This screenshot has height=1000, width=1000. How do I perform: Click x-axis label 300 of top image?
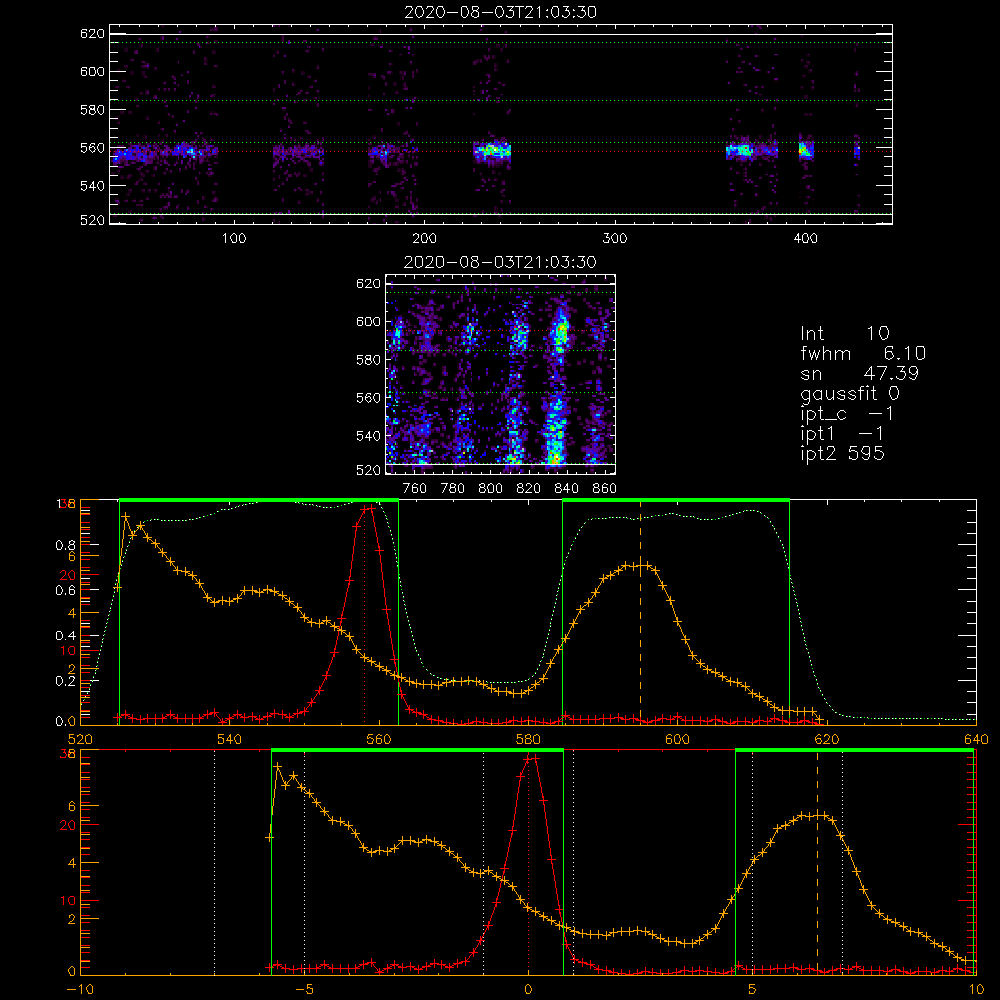[x=615, y=239]
